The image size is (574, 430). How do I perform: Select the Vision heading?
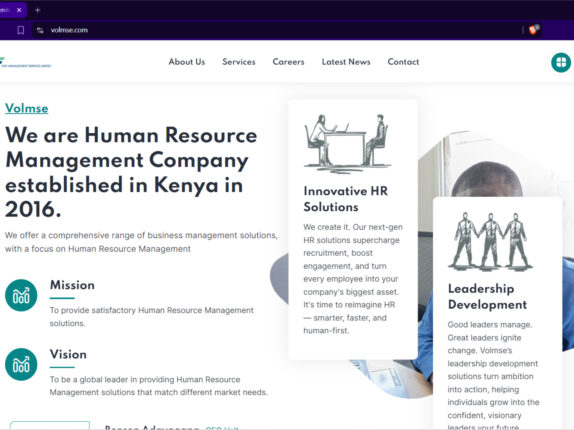(68, 354)
